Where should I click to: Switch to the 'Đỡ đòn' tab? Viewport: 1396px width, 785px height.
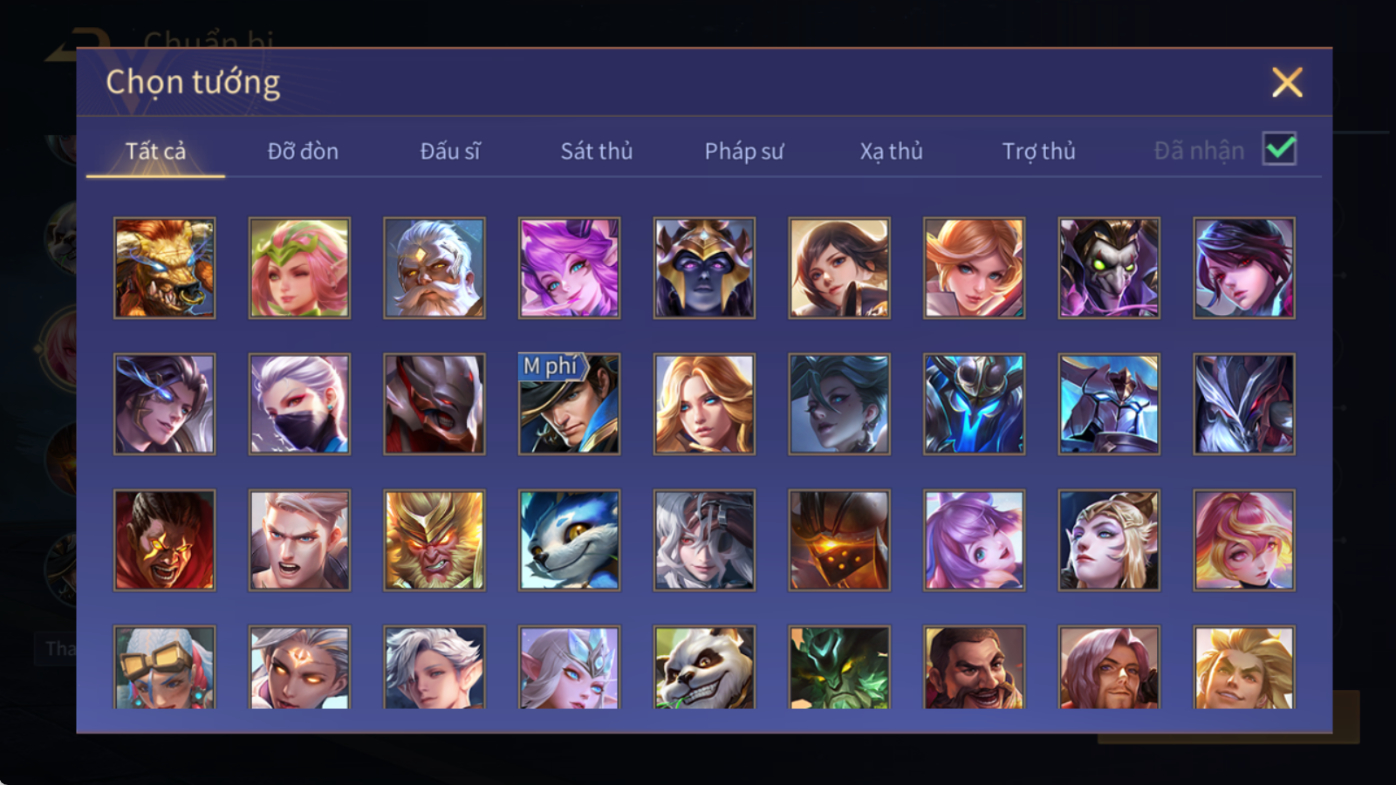click(303, 151)
